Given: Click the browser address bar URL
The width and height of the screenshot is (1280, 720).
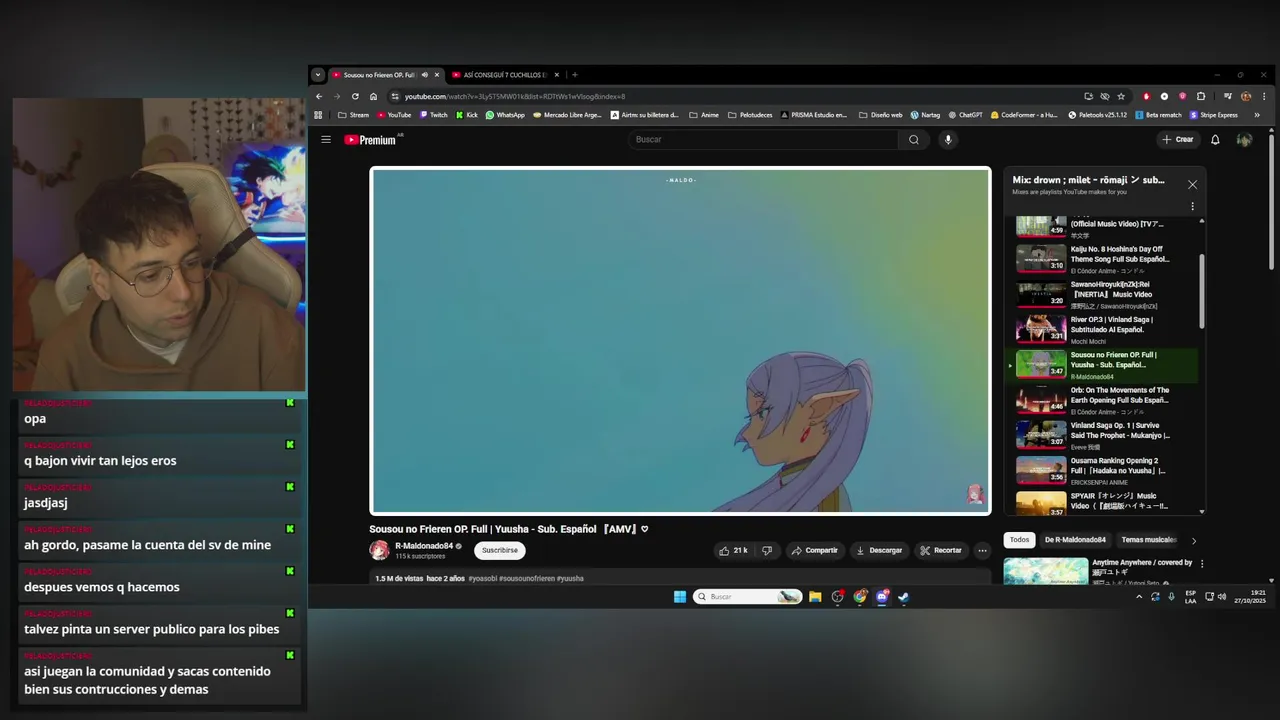Looking at the screenshot, I should [515, 97].
